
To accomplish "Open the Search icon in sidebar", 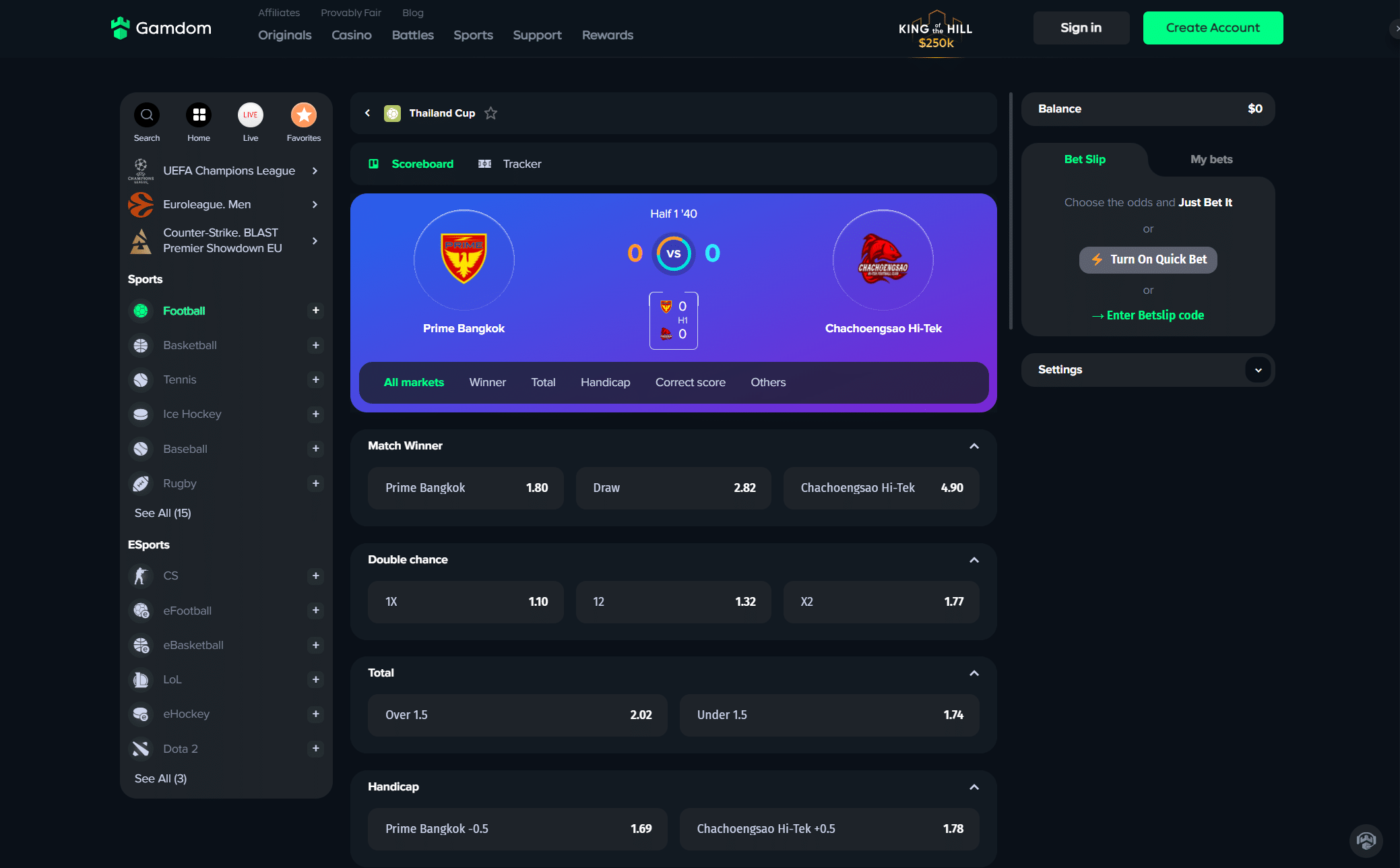I will [x=146, y=115].
